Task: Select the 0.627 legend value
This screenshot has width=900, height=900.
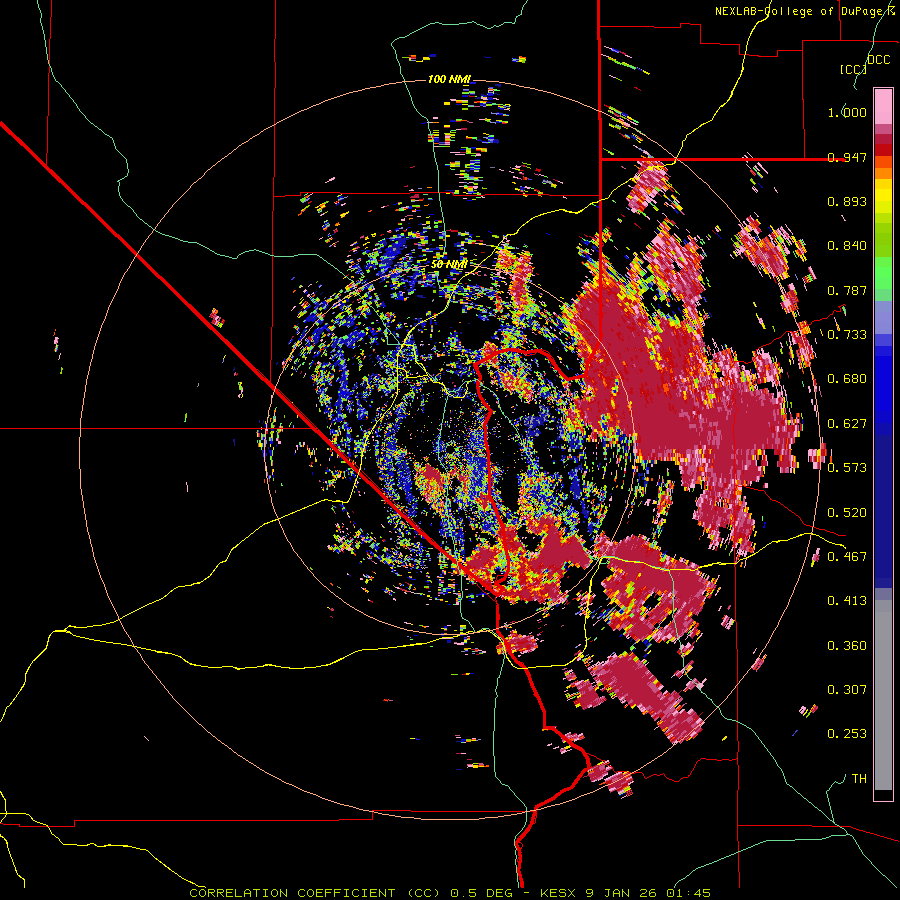Action: tap(847, 424)
